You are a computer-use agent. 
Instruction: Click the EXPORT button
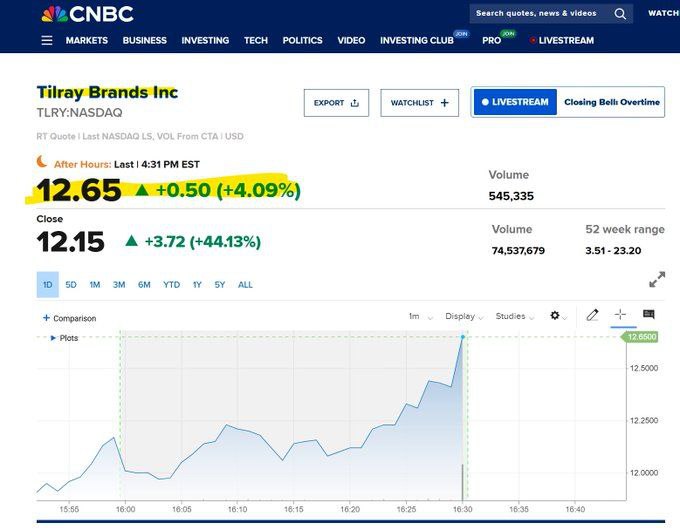336,103
